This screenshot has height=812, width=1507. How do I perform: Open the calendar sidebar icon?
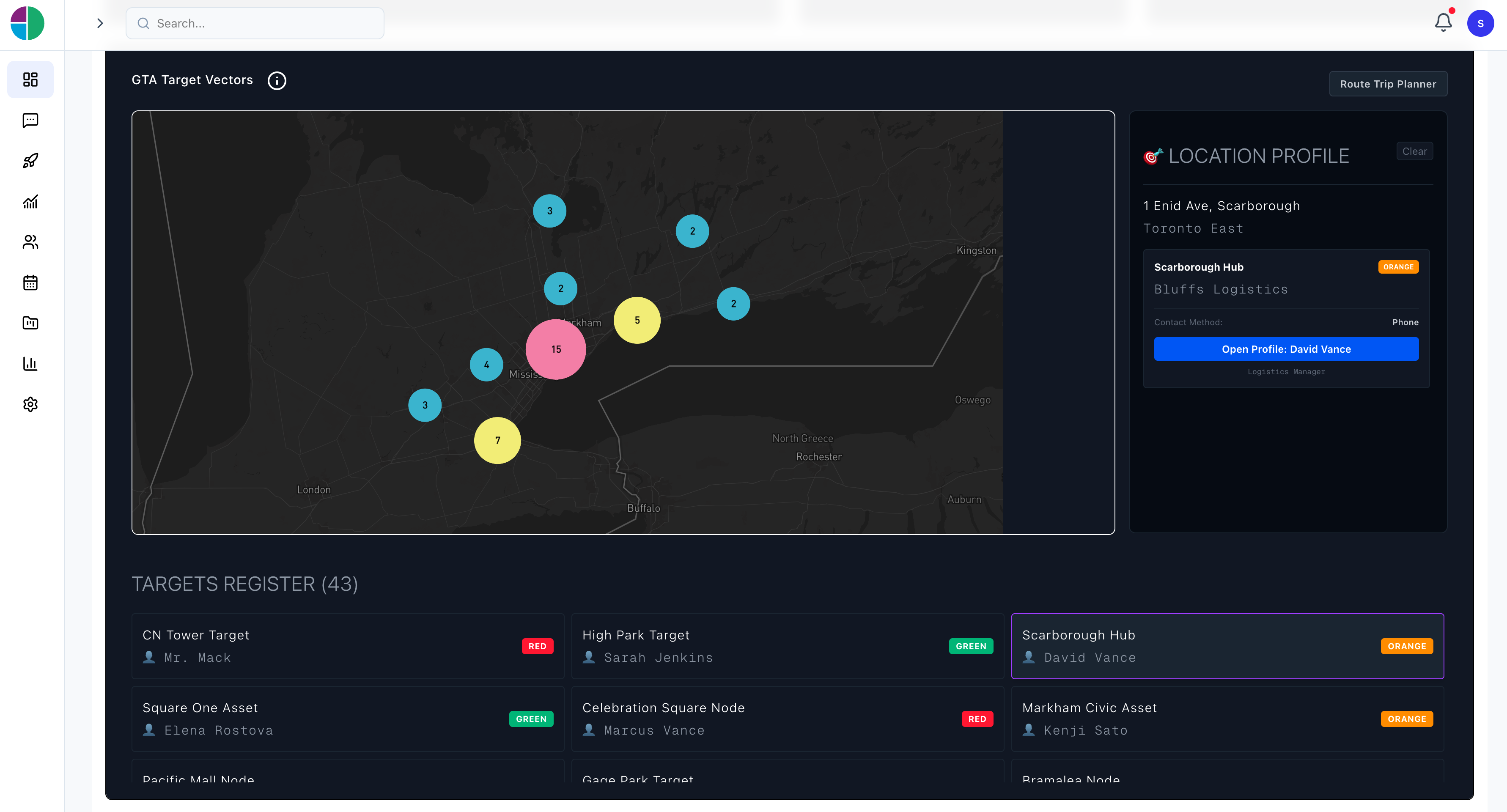pos(30,283)
